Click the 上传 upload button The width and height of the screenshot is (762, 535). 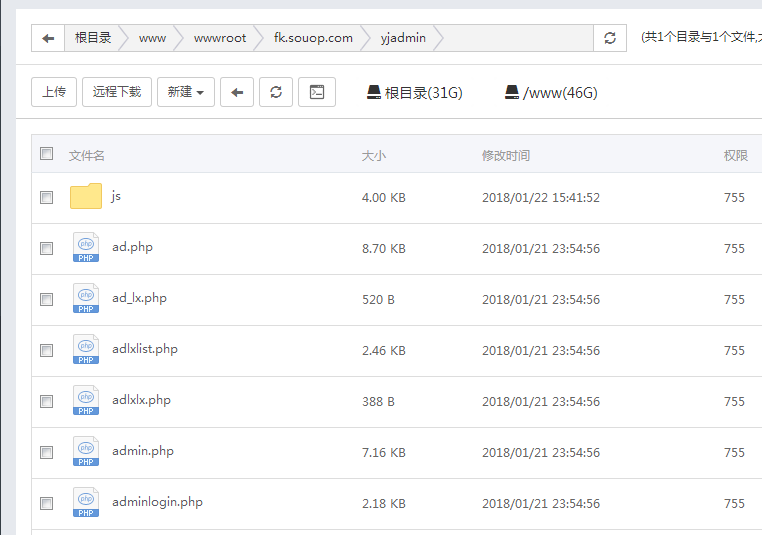(x=54, y=92)
